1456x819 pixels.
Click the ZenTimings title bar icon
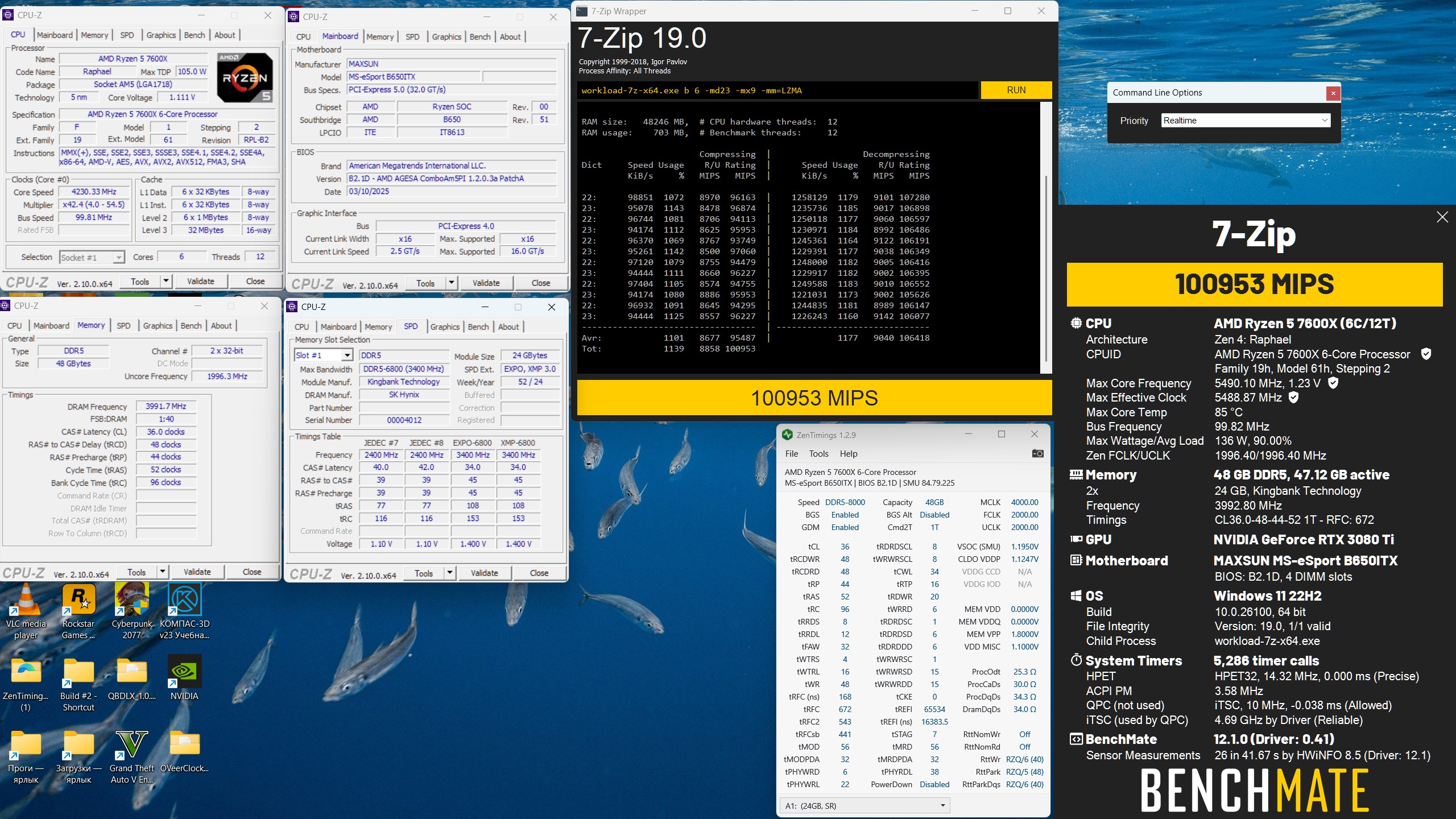(787, 435)
